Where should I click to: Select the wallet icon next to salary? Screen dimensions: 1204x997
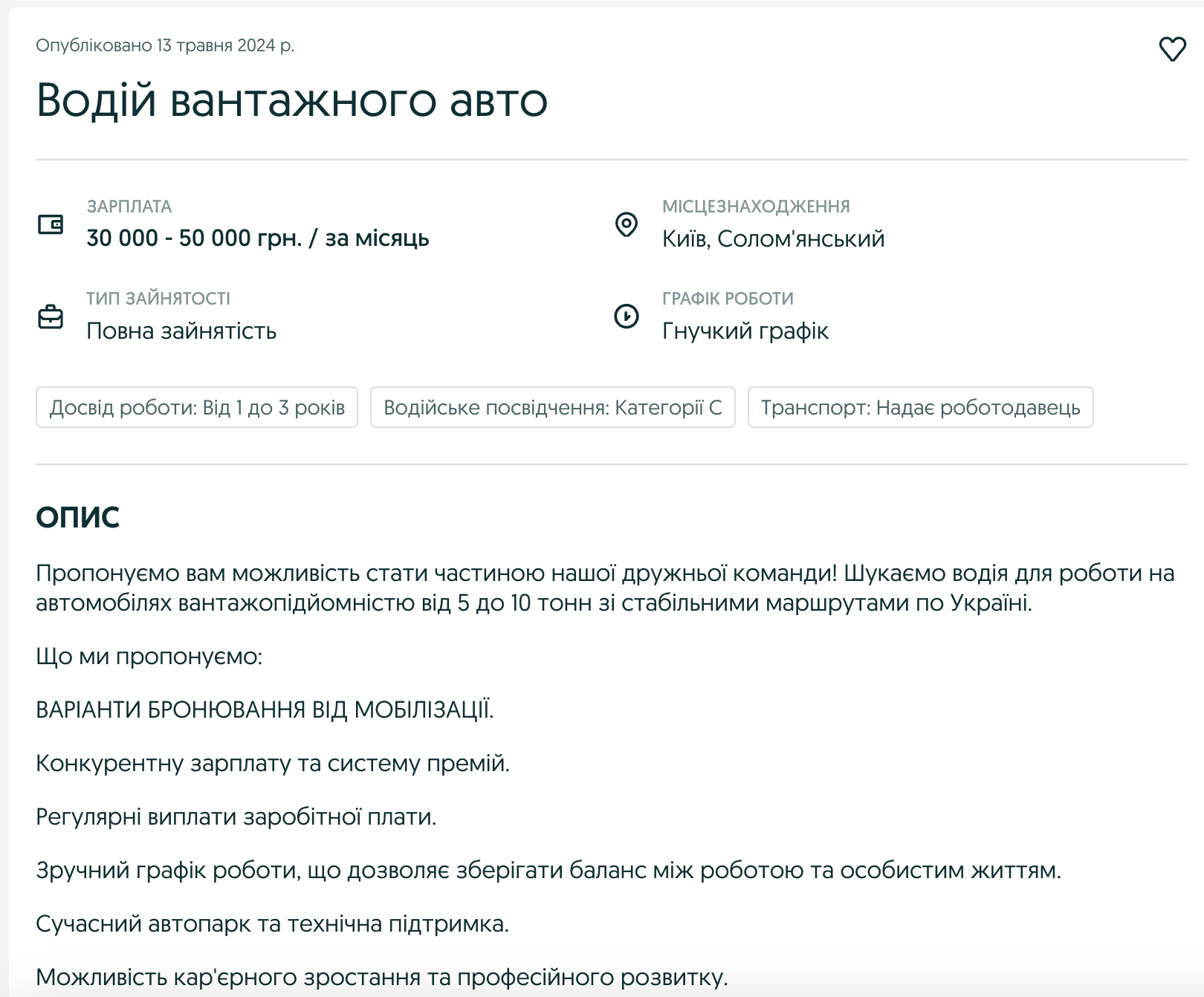tap(49, 224)
